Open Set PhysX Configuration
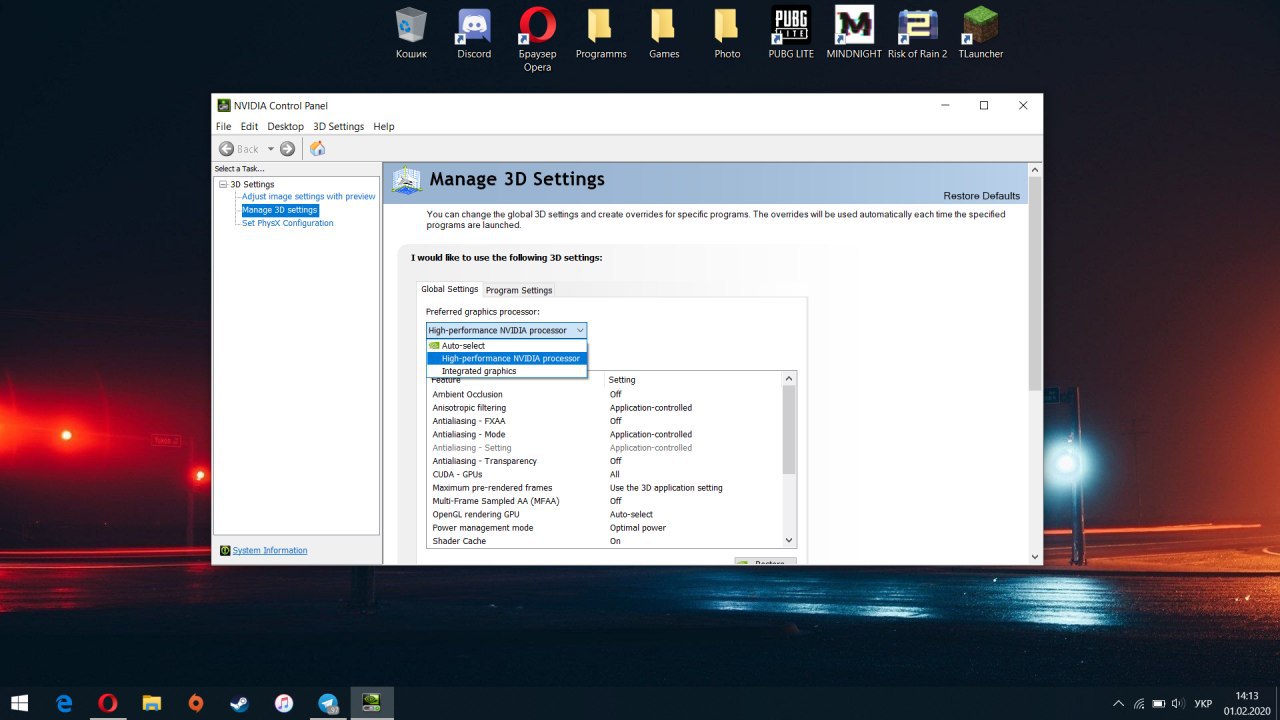The image size is (1280, 720). click(287, 223)
